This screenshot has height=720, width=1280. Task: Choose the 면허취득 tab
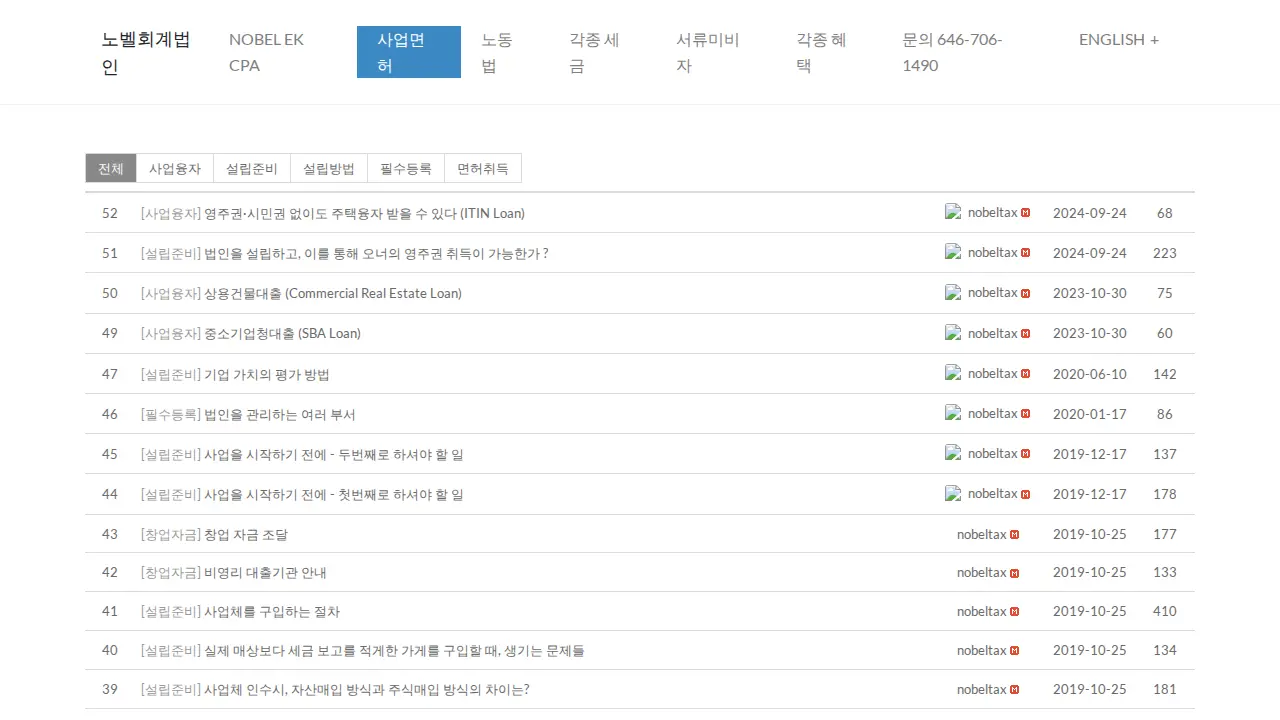pos(483,169)
